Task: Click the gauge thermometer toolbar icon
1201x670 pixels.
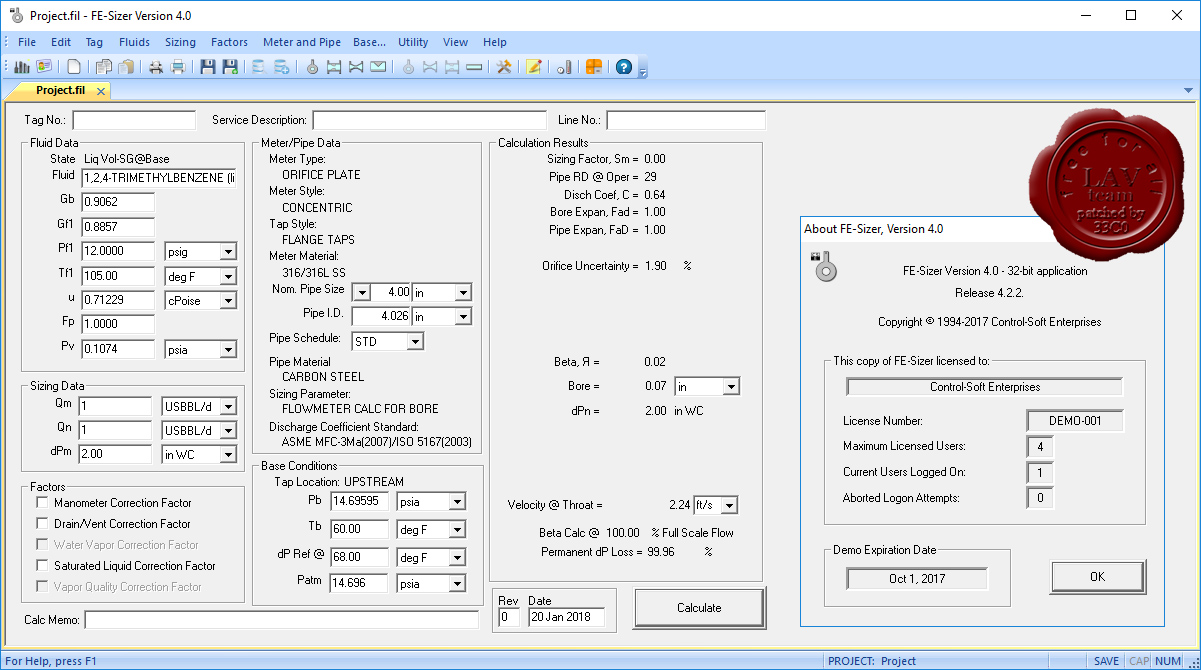Action: 564,67
